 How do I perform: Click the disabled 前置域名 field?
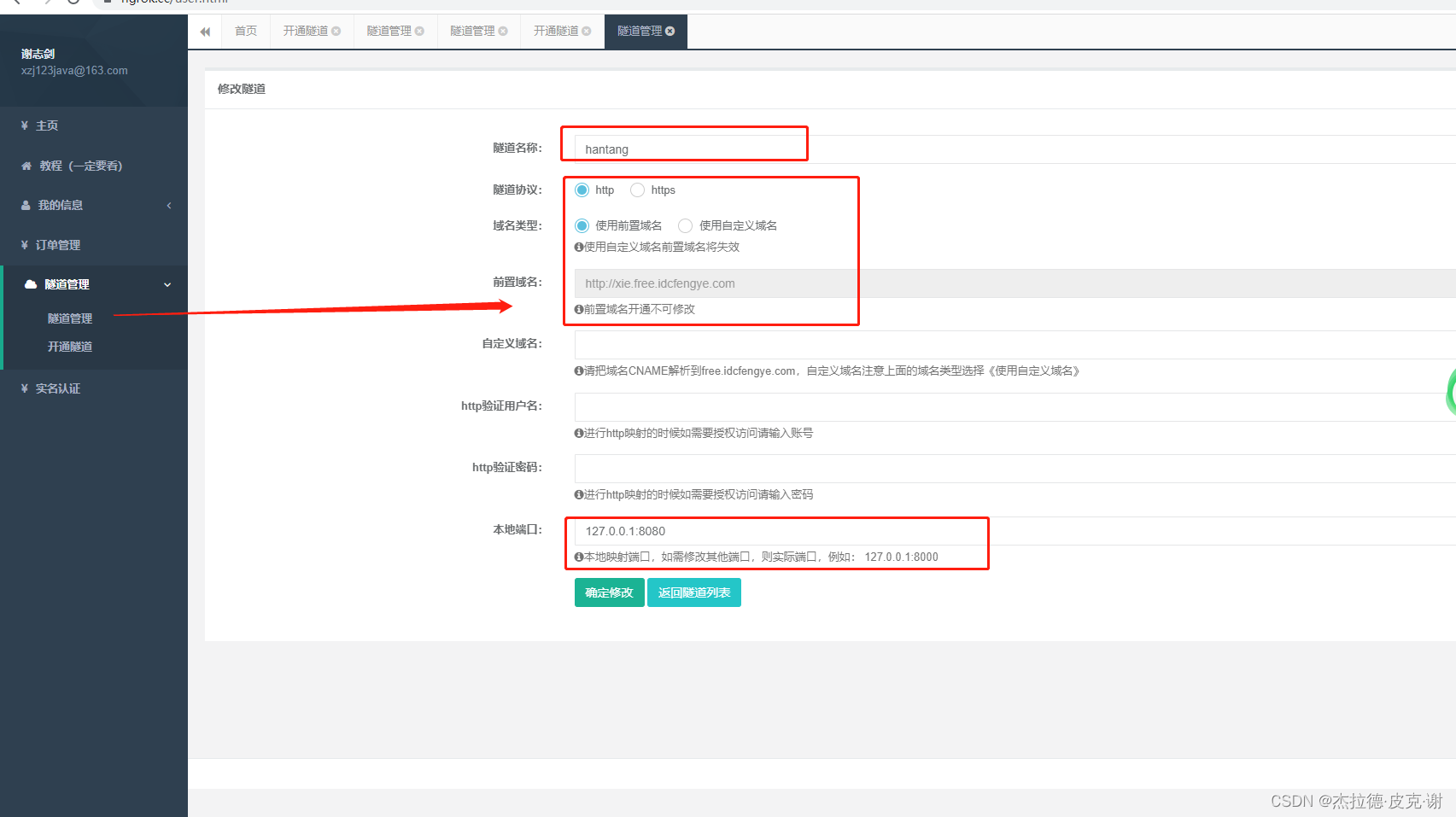tap(1015, 283)
